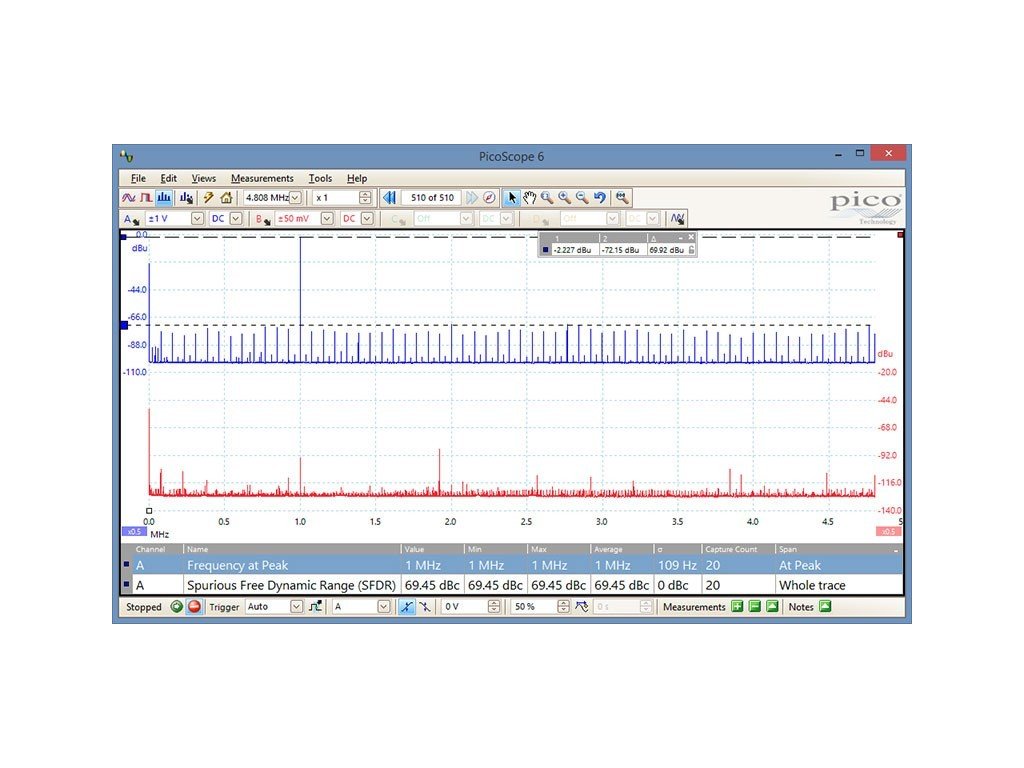
Task: Click the Channel A options button
Action: pos(131,219)
